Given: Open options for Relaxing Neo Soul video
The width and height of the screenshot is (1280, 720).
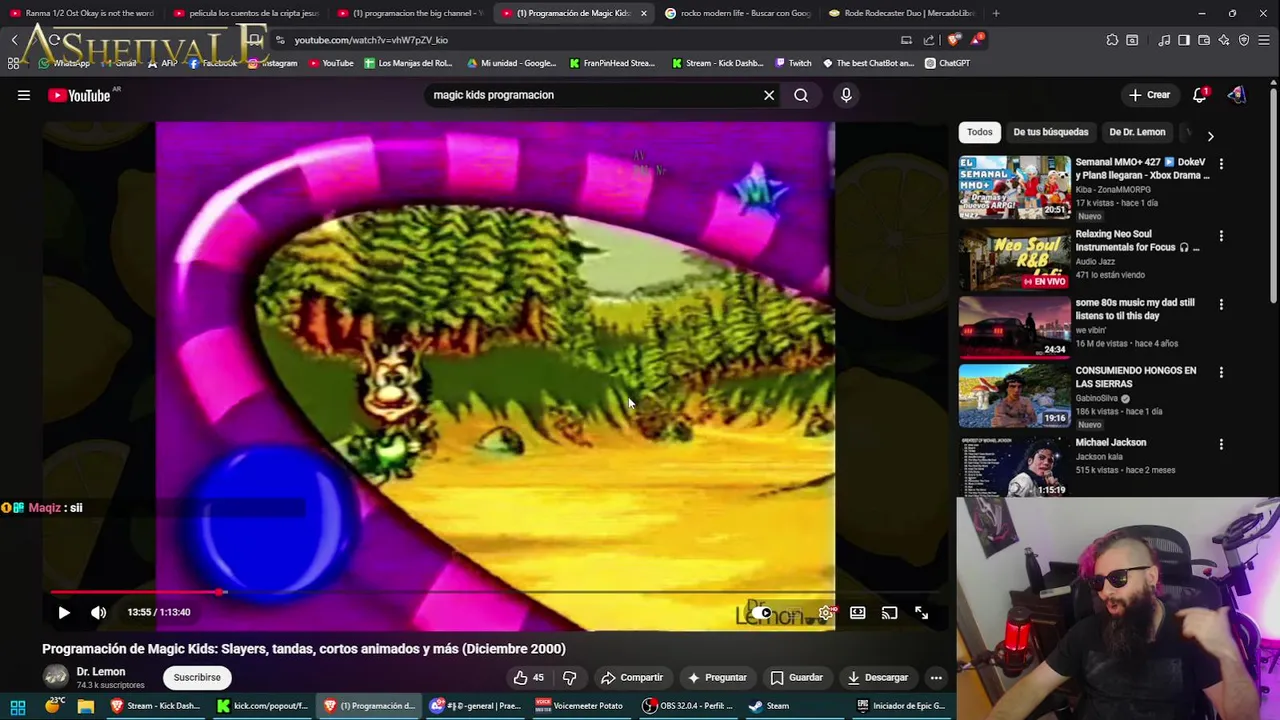Looking at the screenshot, I should [x=1221, y=235].
